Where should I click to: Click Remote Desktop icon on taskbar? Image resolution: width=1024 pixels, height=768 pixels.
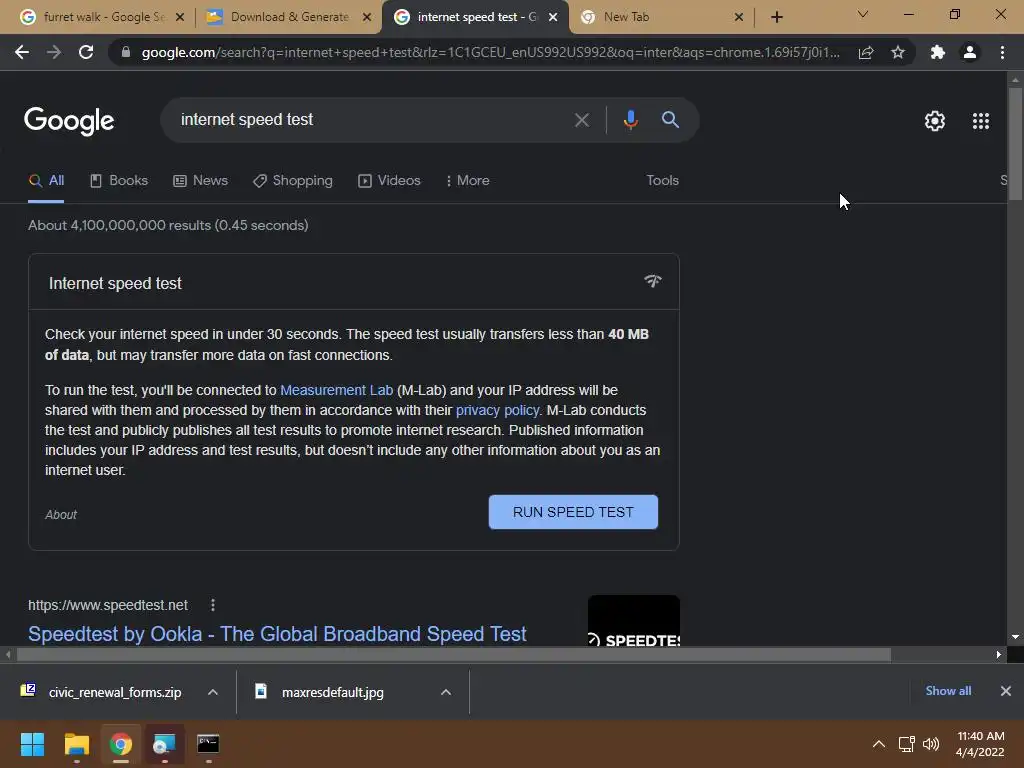pos(164,744)
